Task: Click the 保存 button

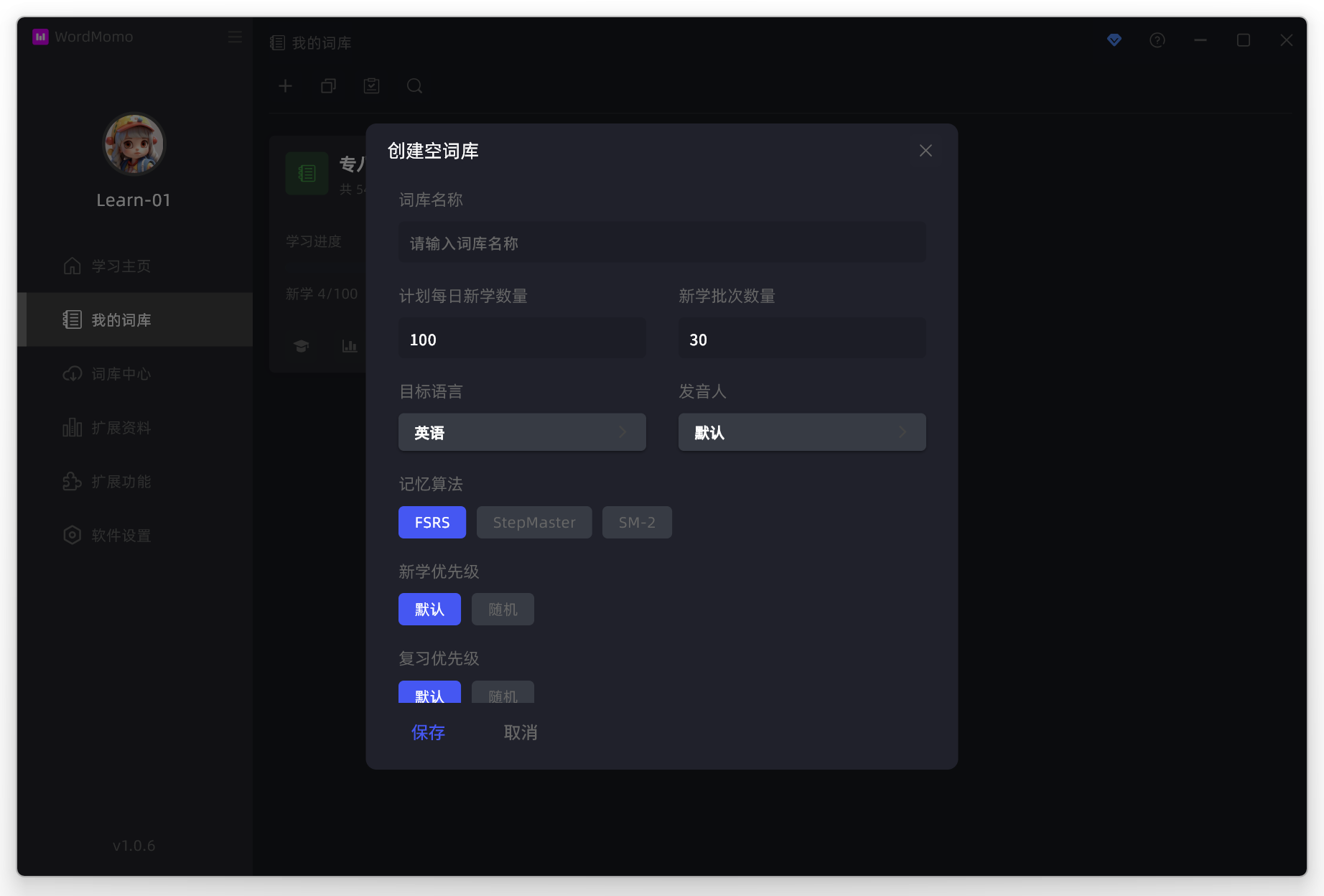Action: click(x=428, y=732)
